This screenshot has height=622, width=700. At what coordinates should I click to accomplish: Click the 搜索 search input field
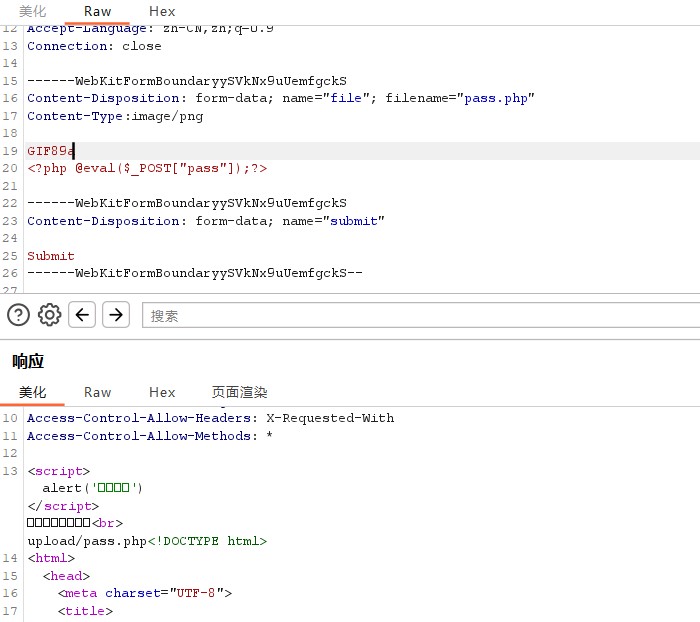point(421,315)
